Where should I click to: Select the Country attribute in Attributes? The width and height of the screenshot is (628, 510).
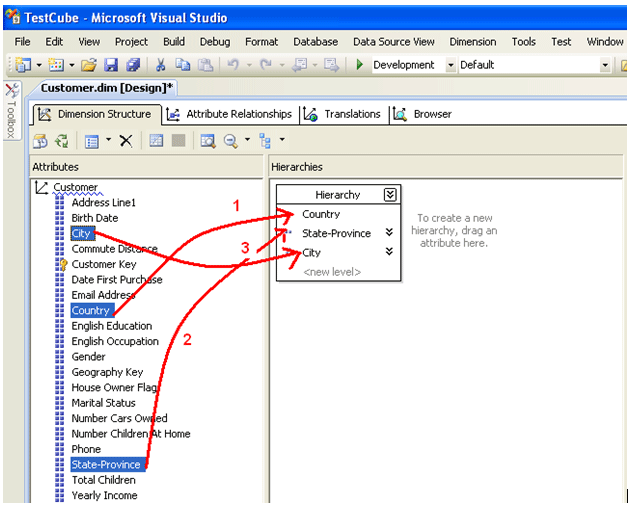[x=91, y=310]
